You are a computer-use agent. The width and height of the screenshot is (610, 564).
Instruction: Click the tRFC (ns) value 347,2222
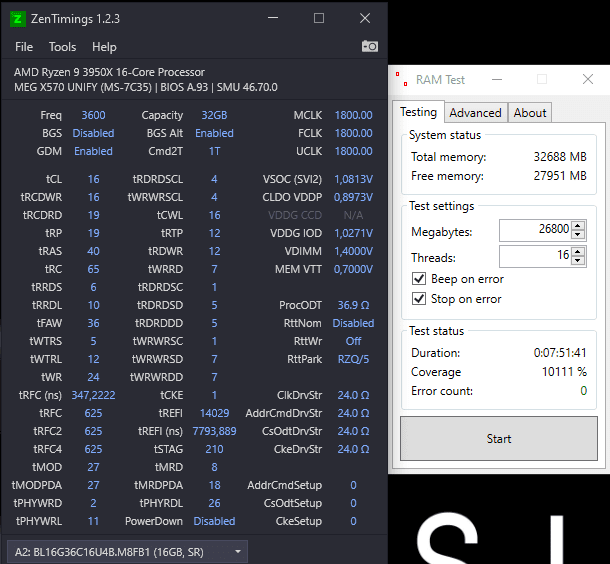click(93, 395)
